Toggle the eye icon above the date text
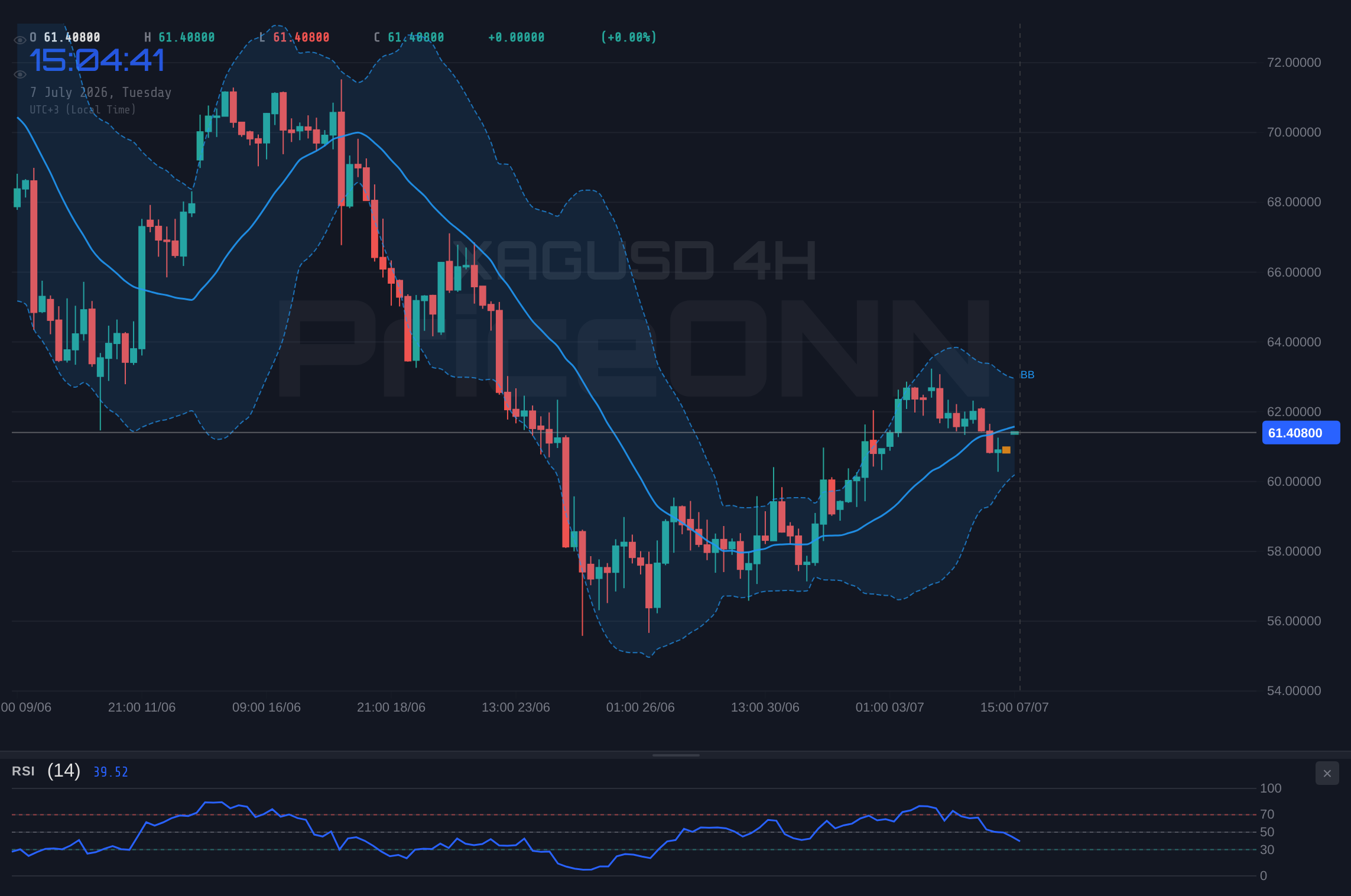Screen dimensions: 1351x896 click(20, 74)
